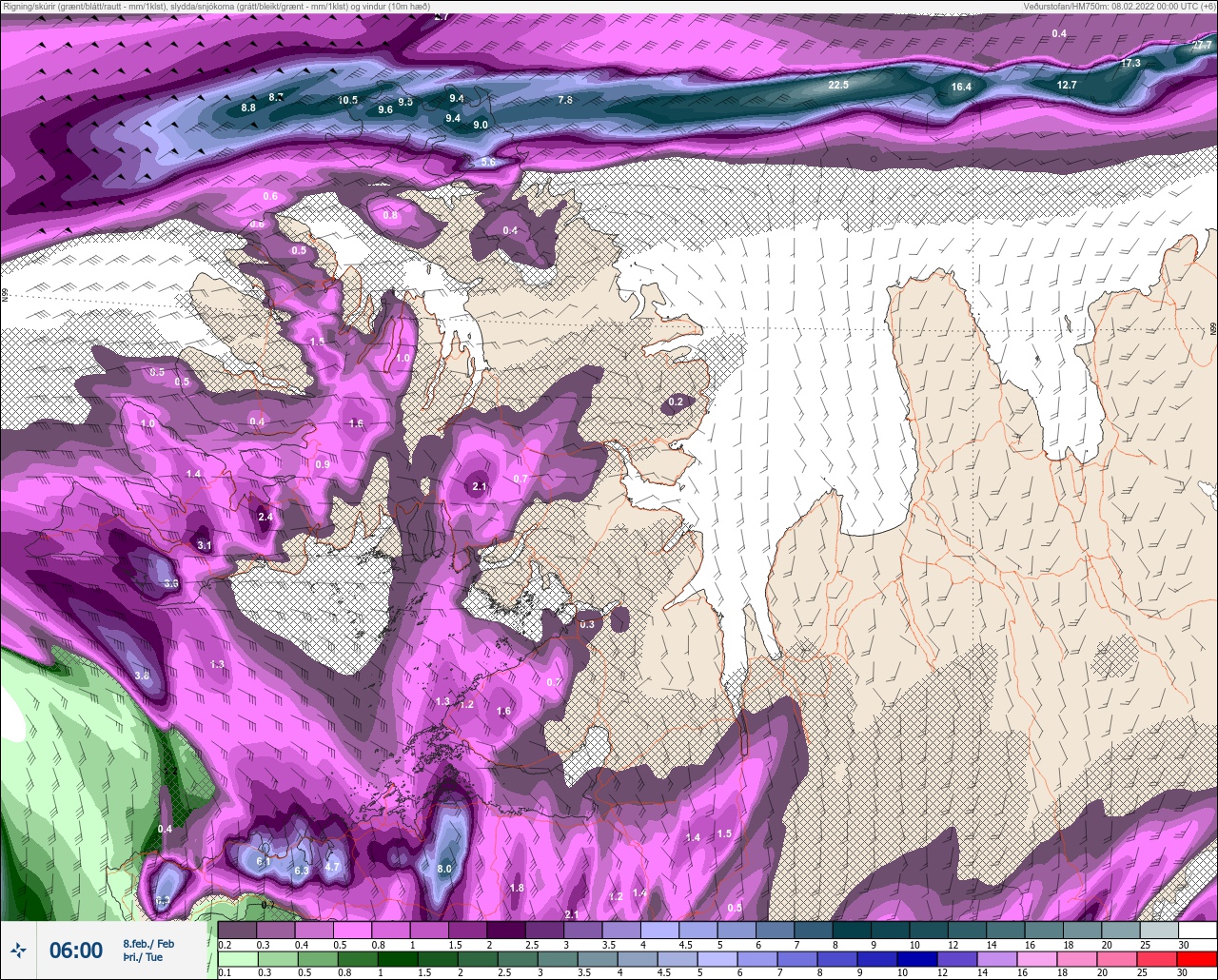The width and height of the screenshot is (1218, 980).
Task: Click the 2.4 snowfall value on map
Action: pyautogui.click(x=265, y=517)
